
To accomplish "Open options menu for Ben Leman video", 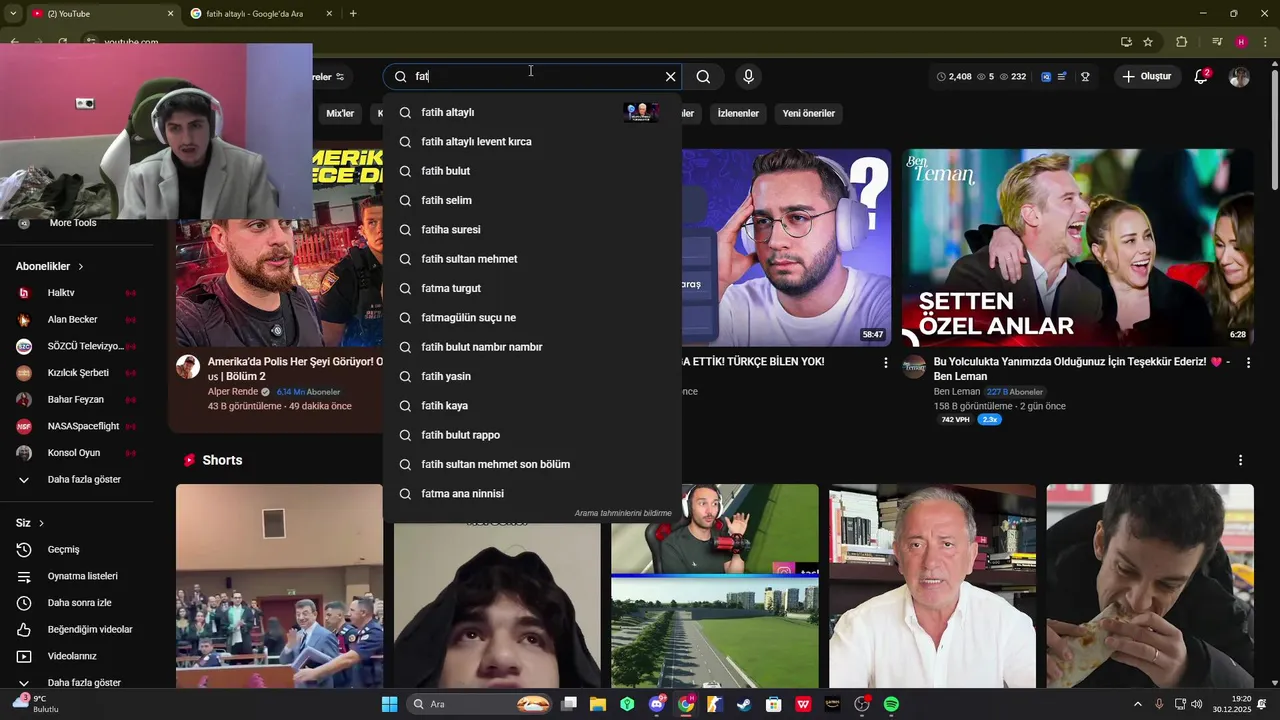I will tap(1247, 363).
